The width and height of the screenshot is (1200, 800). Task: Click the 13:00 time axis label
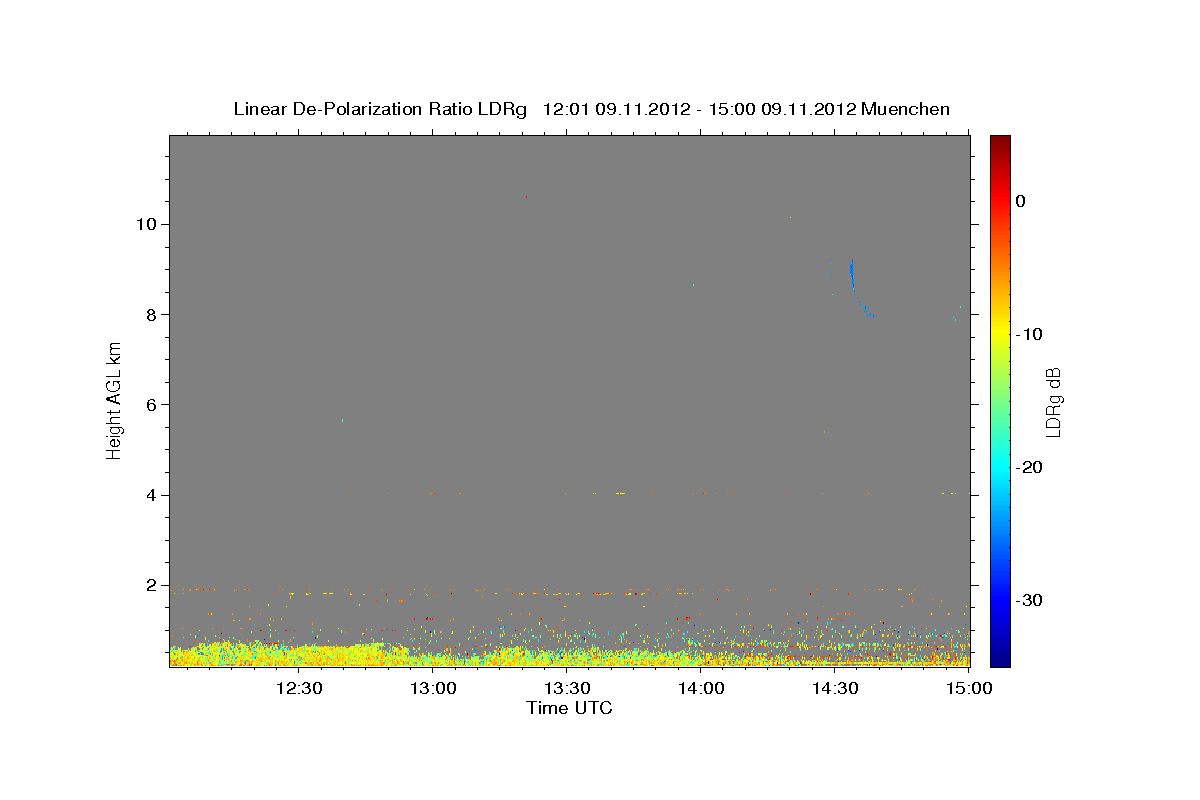point(433,688)
